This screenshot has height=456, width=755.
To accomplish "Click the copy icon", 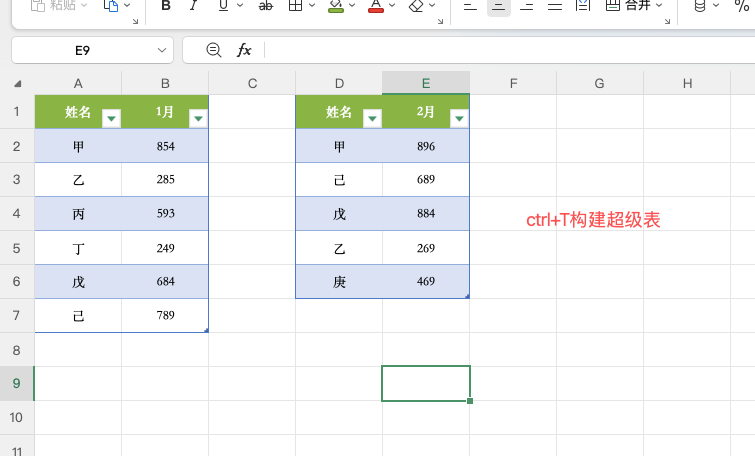I will [111, 6].
